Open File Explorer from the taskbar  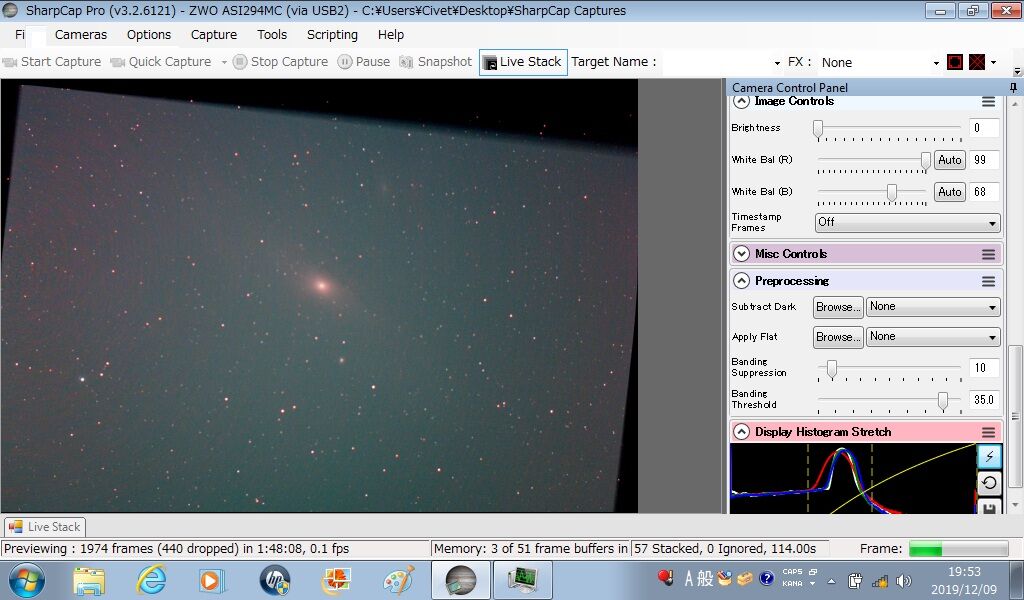(x=89, y=580)
